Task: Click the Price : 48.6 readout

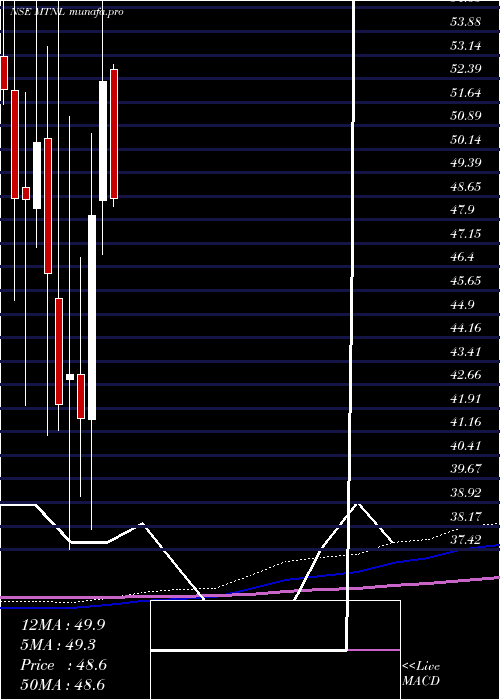Action: point(63,665)
